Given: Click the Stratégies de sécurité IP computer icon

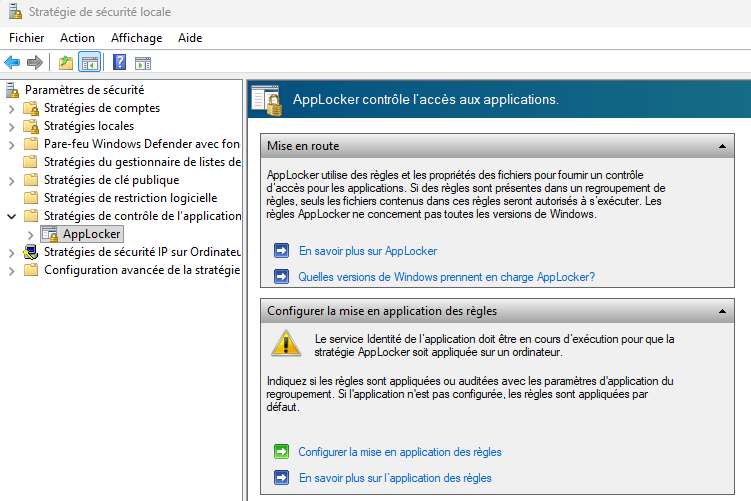Looking at the screenshot, I should tap(31, 252).
